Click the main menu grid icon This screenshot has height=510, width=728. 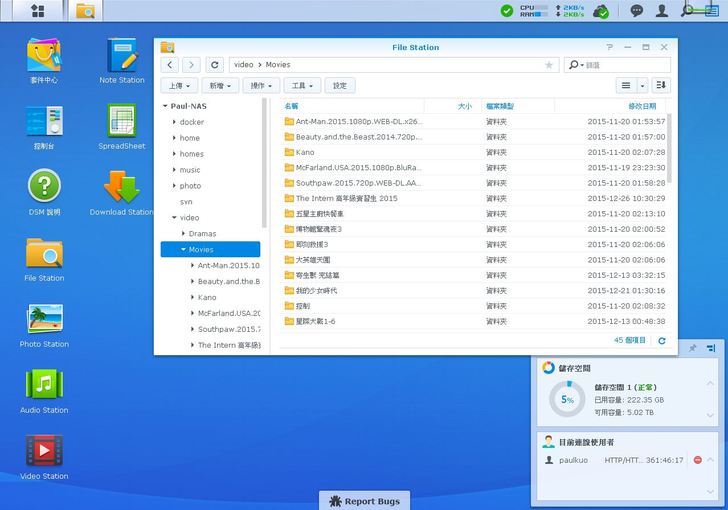[37, 11]
